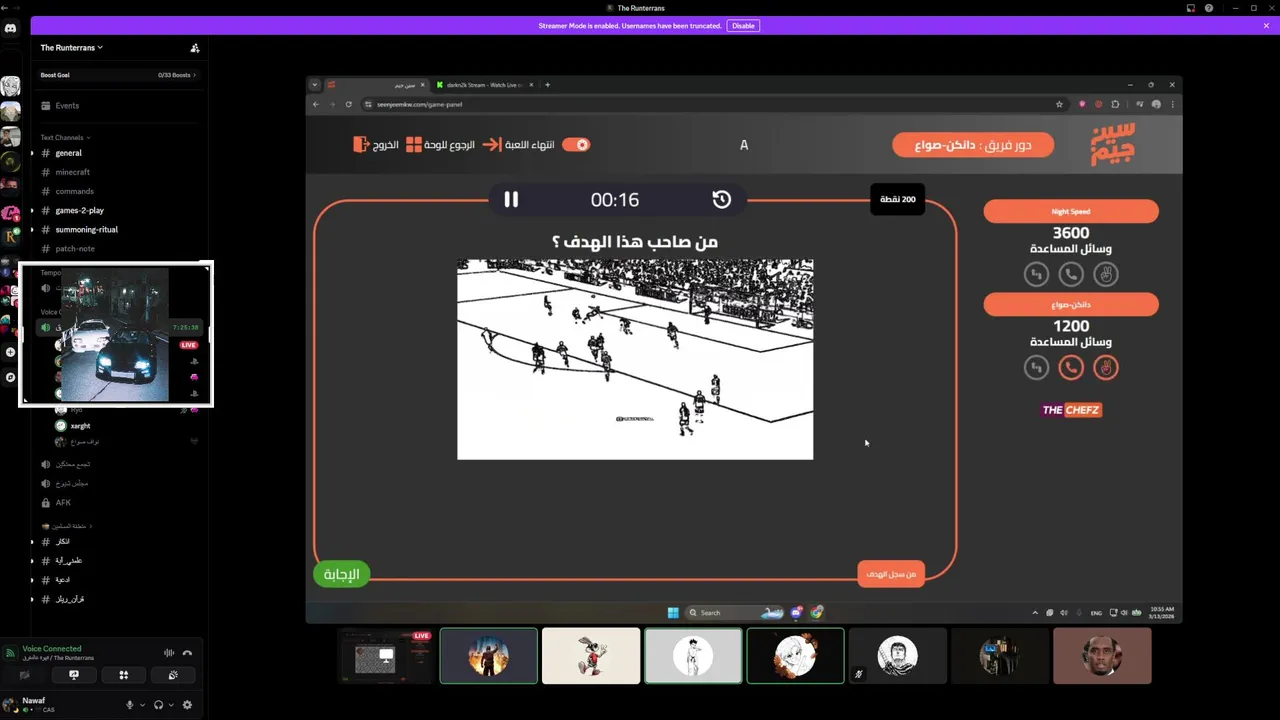Screen dimensions: 1280x720
Task: Click the orange من سجل الهدف button
Action: (x=891, y=573)
